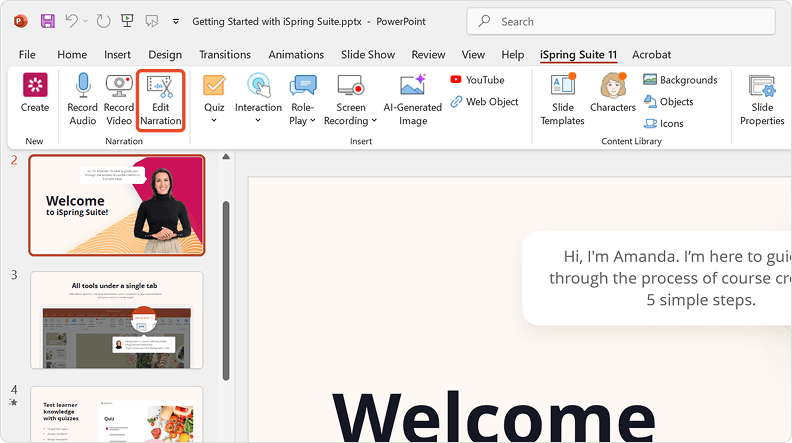Undo the last action
Screen dimensions: 792x443
click(x=72, y=21)
